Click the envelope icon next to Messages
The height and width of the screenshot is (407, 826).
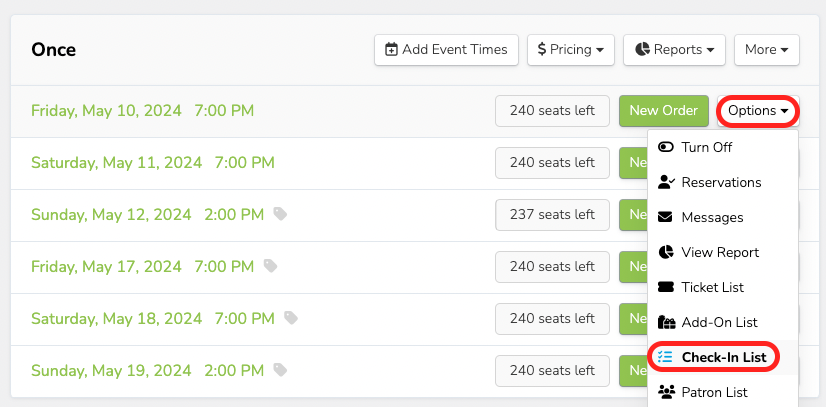[666, 217]
